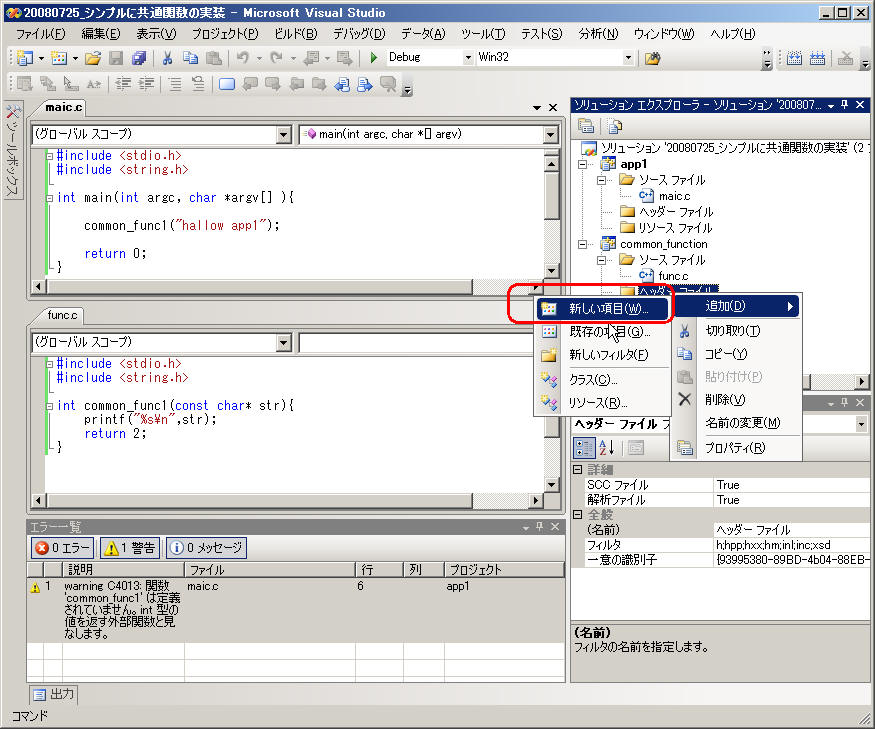The width and height of the screenshot is (875, 729).
Task: Click the Cut scissors icon in toolbar
Action: [167, 58]
